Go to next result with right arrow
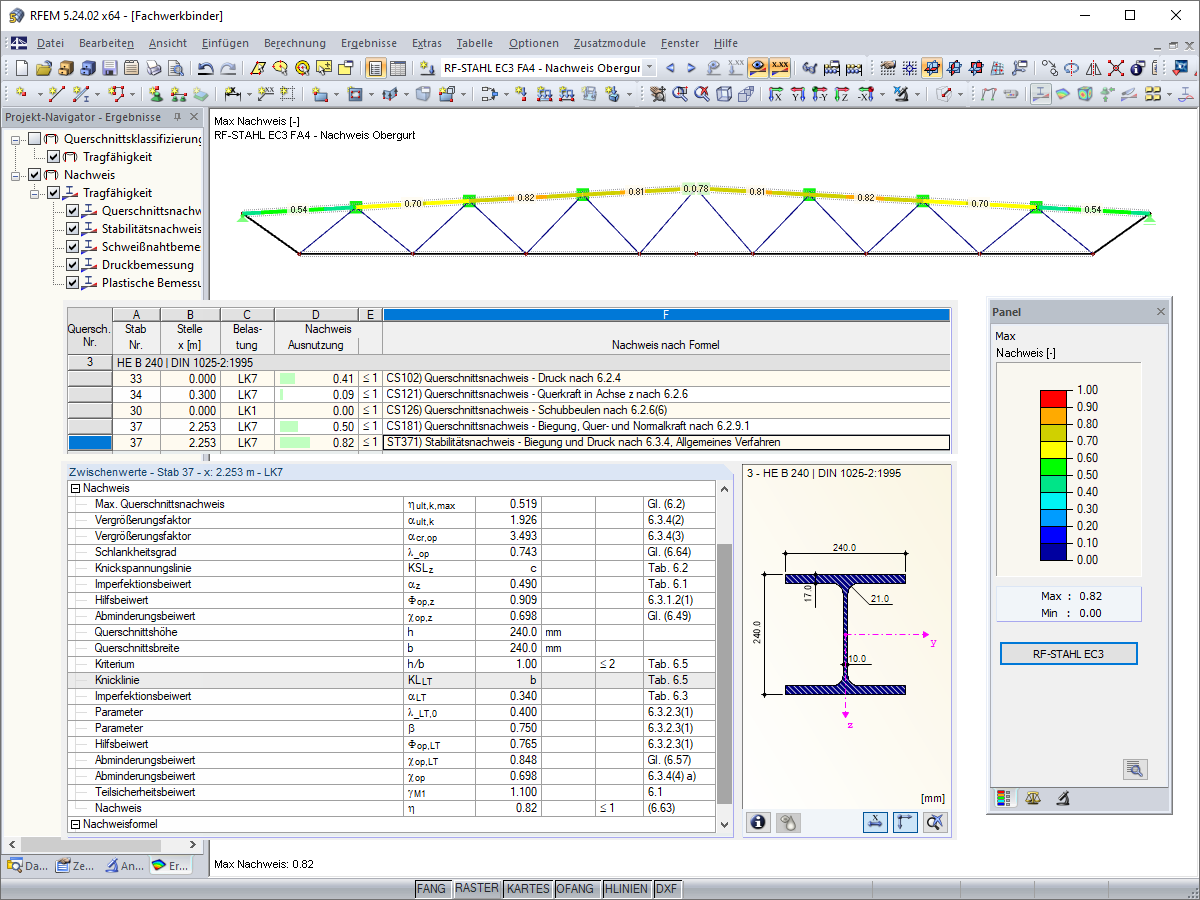Image resolution: width=1200 pixels, height=900 pixels. pyautogui.click(x=692, y=68)
